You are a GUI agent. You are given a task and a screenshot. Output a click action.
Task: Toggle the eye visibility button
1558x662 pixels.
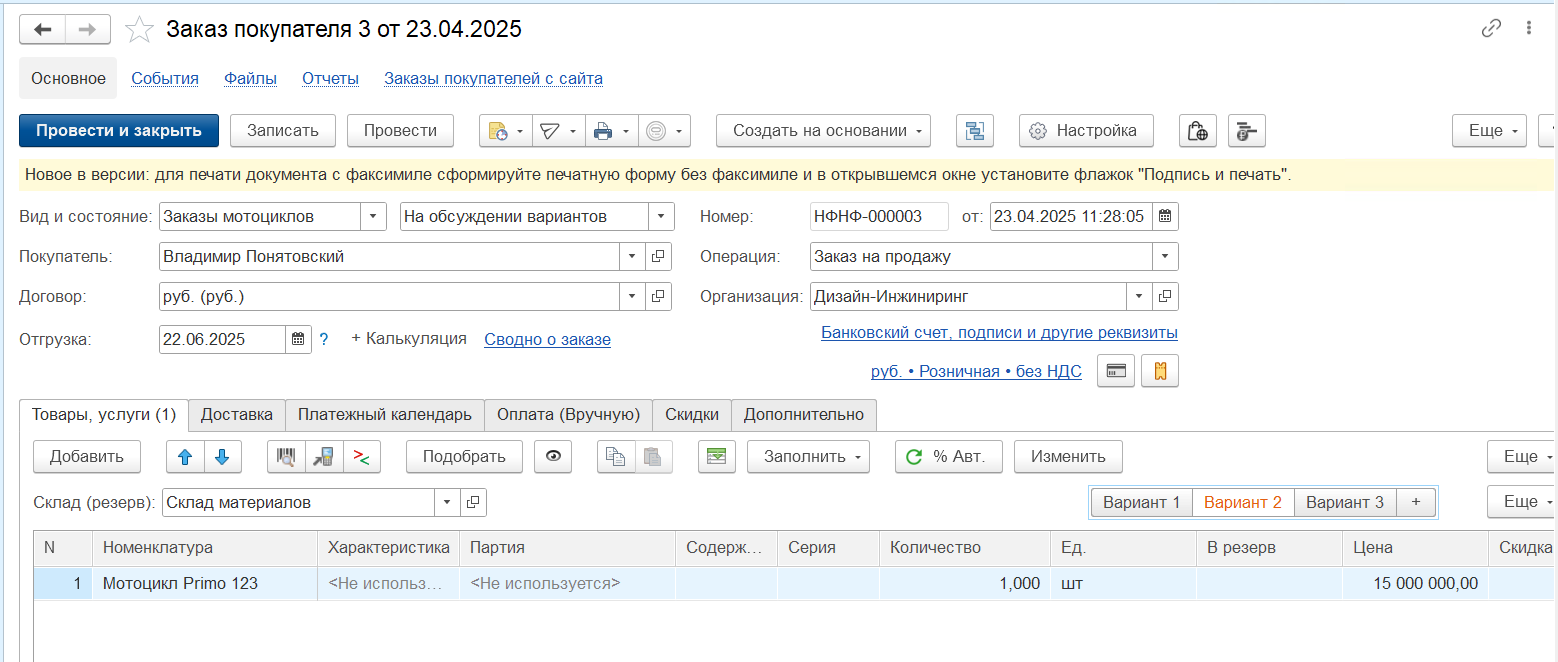(x=553, y=457)
